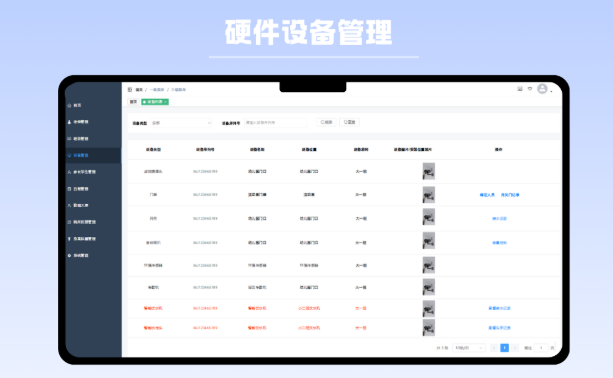Open the user avatar menu
Screen dimensions: 613x378
(542, 89)
